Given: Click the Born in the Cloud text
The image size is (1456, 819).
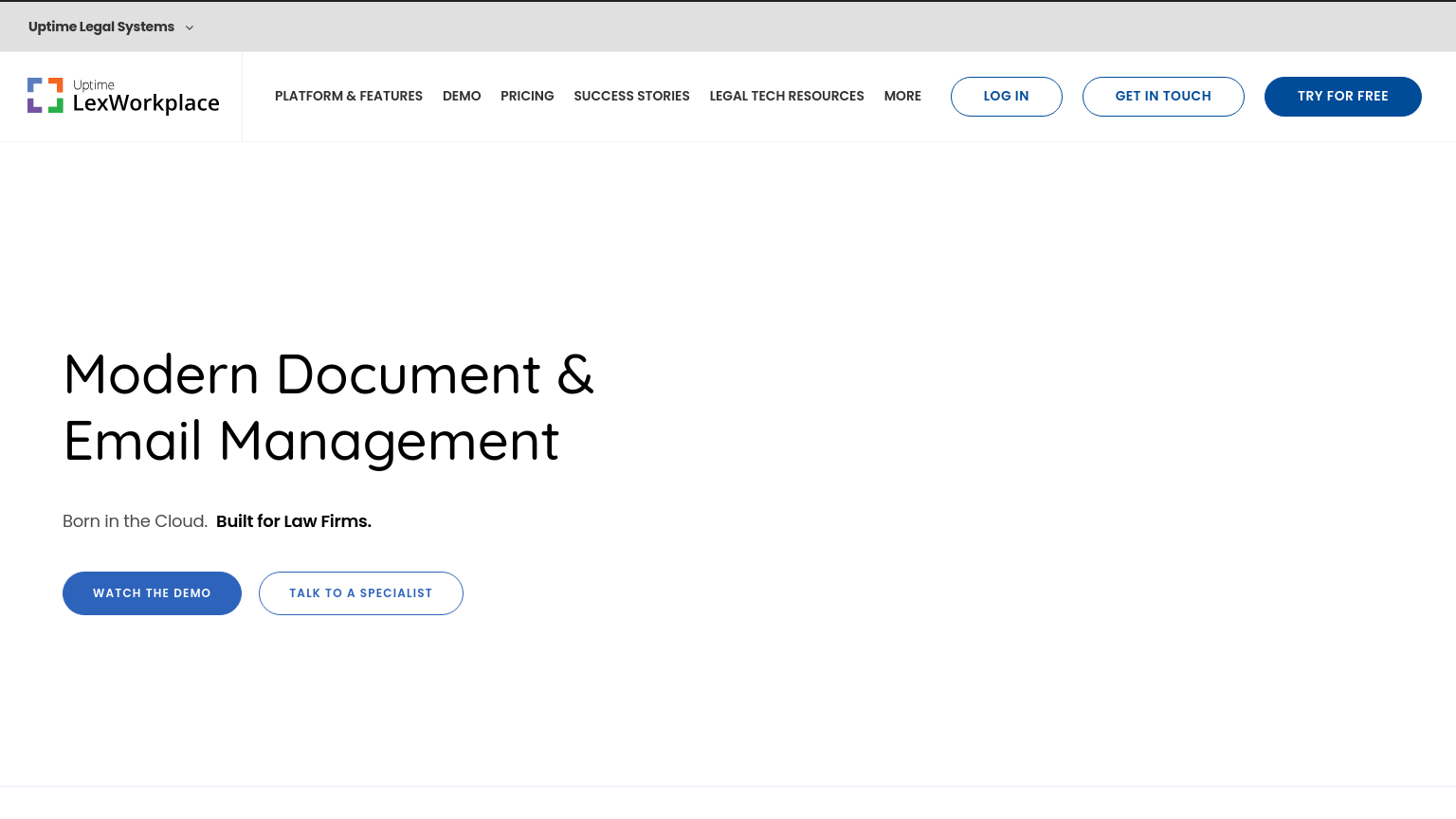Looking at the screenshot, I should point(135,521).
